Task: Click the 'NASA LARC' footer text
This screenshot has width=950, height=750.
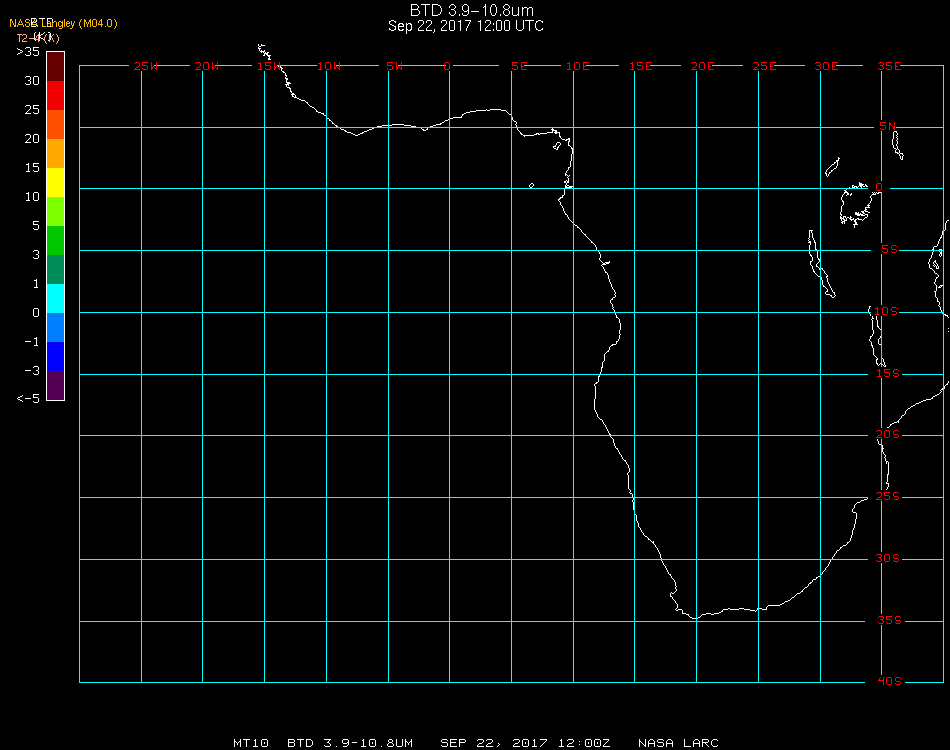Action: coord(678,743)
